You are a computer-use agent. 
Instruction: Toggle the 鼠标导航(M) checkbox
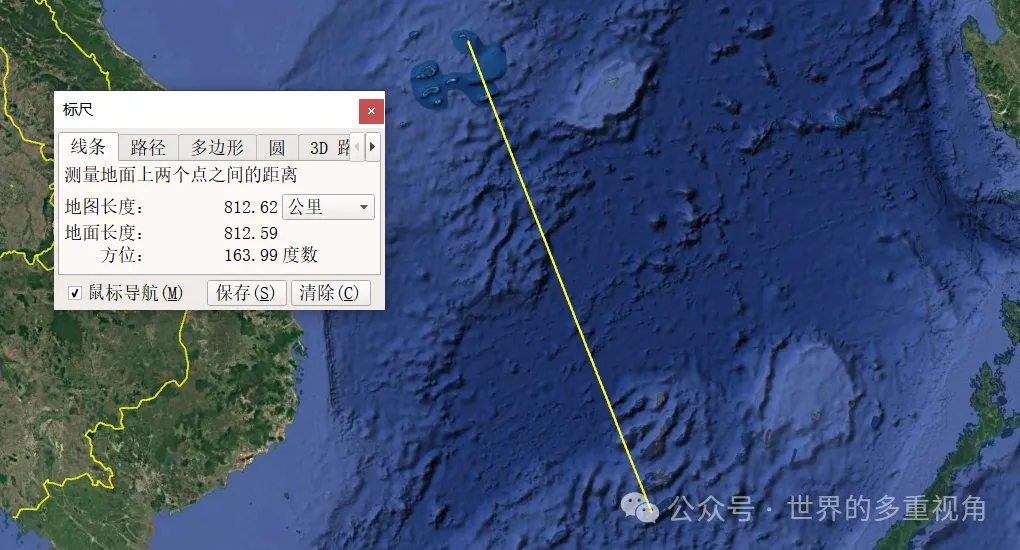(x=75, y=294)
